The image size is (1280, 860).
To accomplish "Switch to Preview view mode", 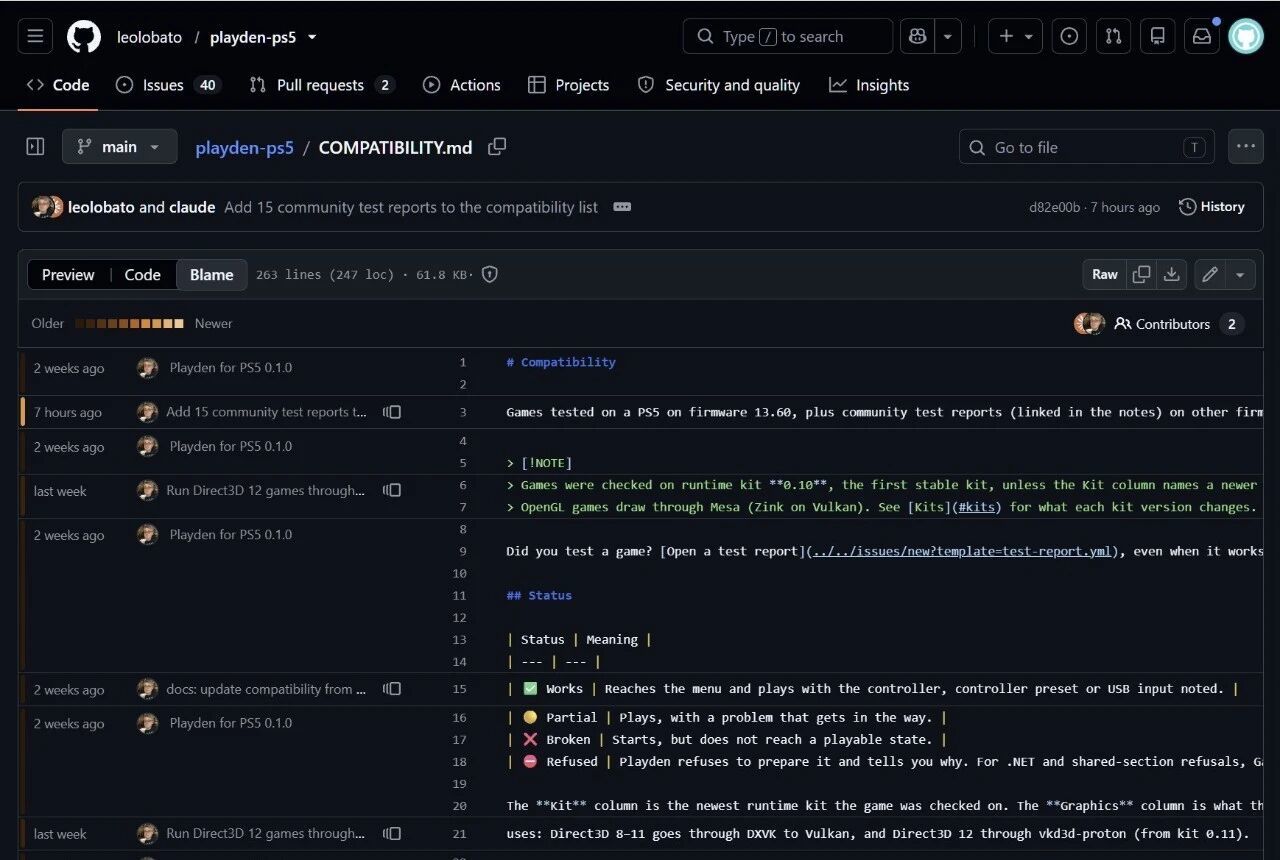I will [68, 275].
